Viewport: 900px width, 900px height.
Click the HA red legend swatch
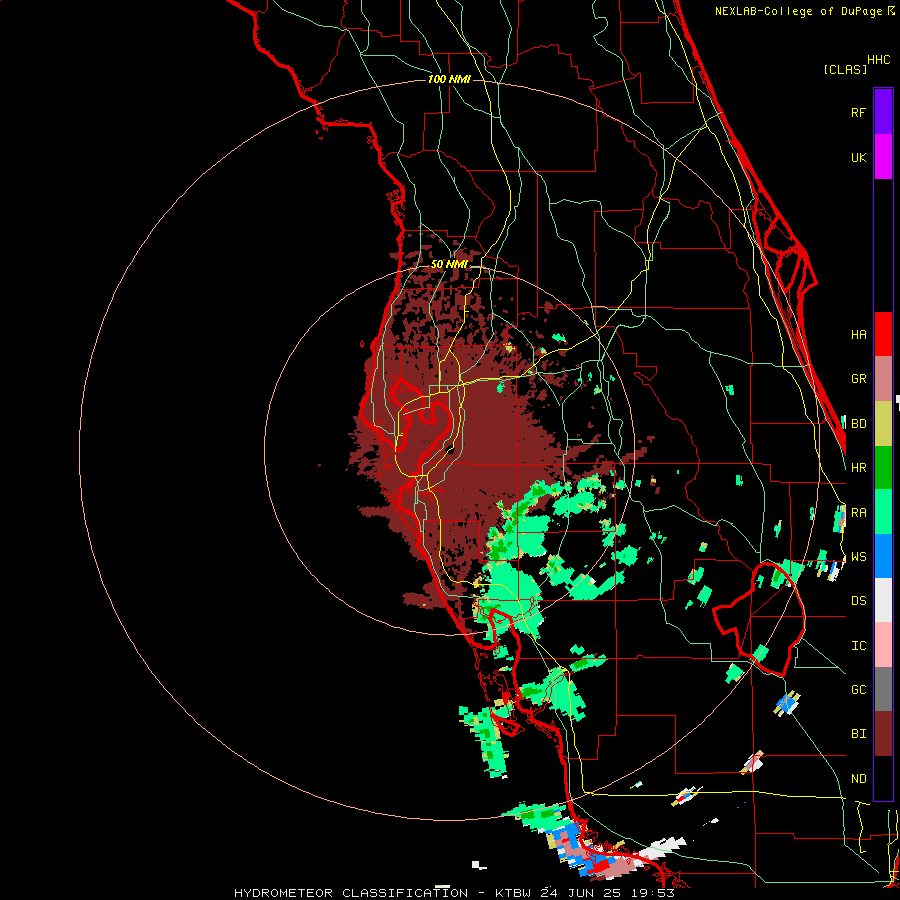(883, 334)
